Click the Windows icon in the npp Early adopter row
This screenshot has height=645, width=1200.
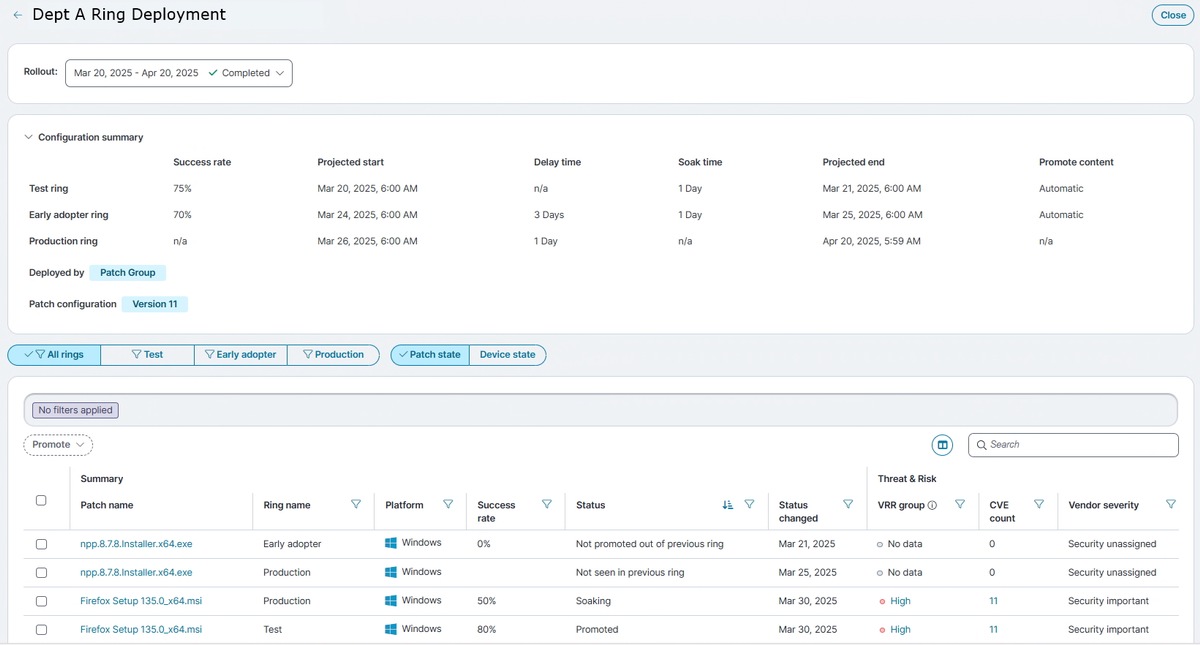[x=391, y=543]
